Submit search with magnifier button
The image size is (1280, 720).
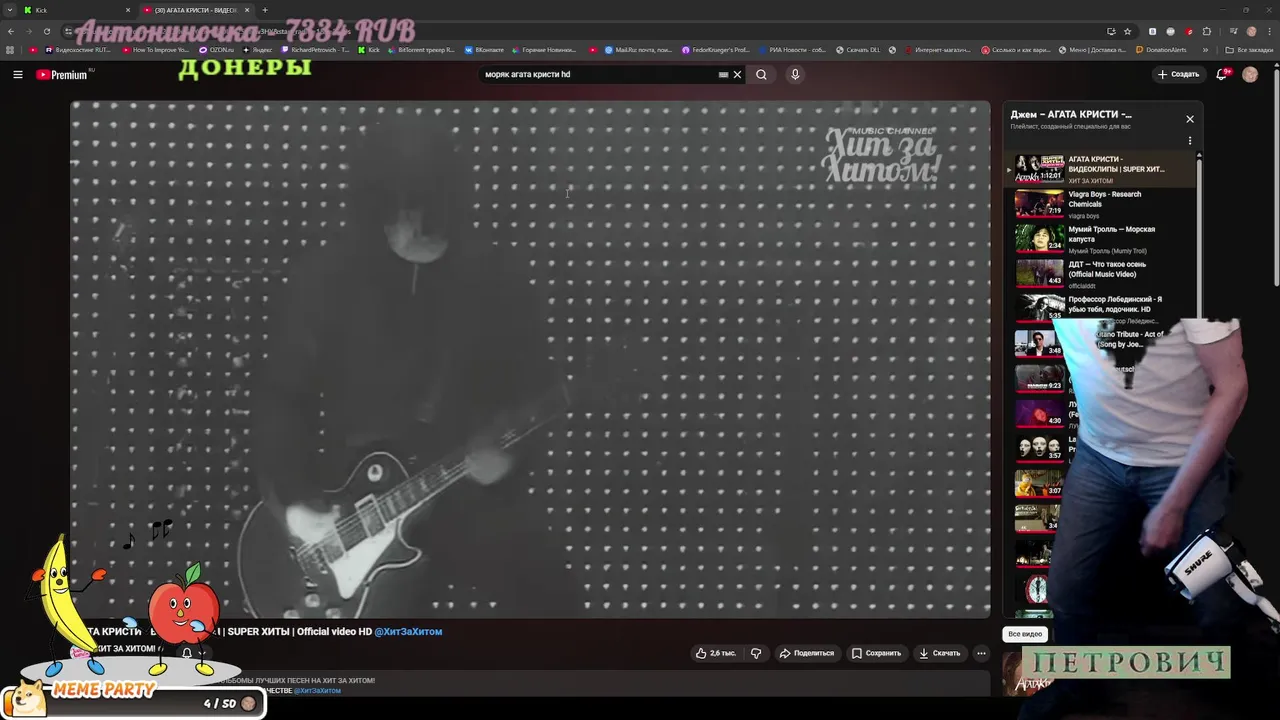click(x=761, y=74)
